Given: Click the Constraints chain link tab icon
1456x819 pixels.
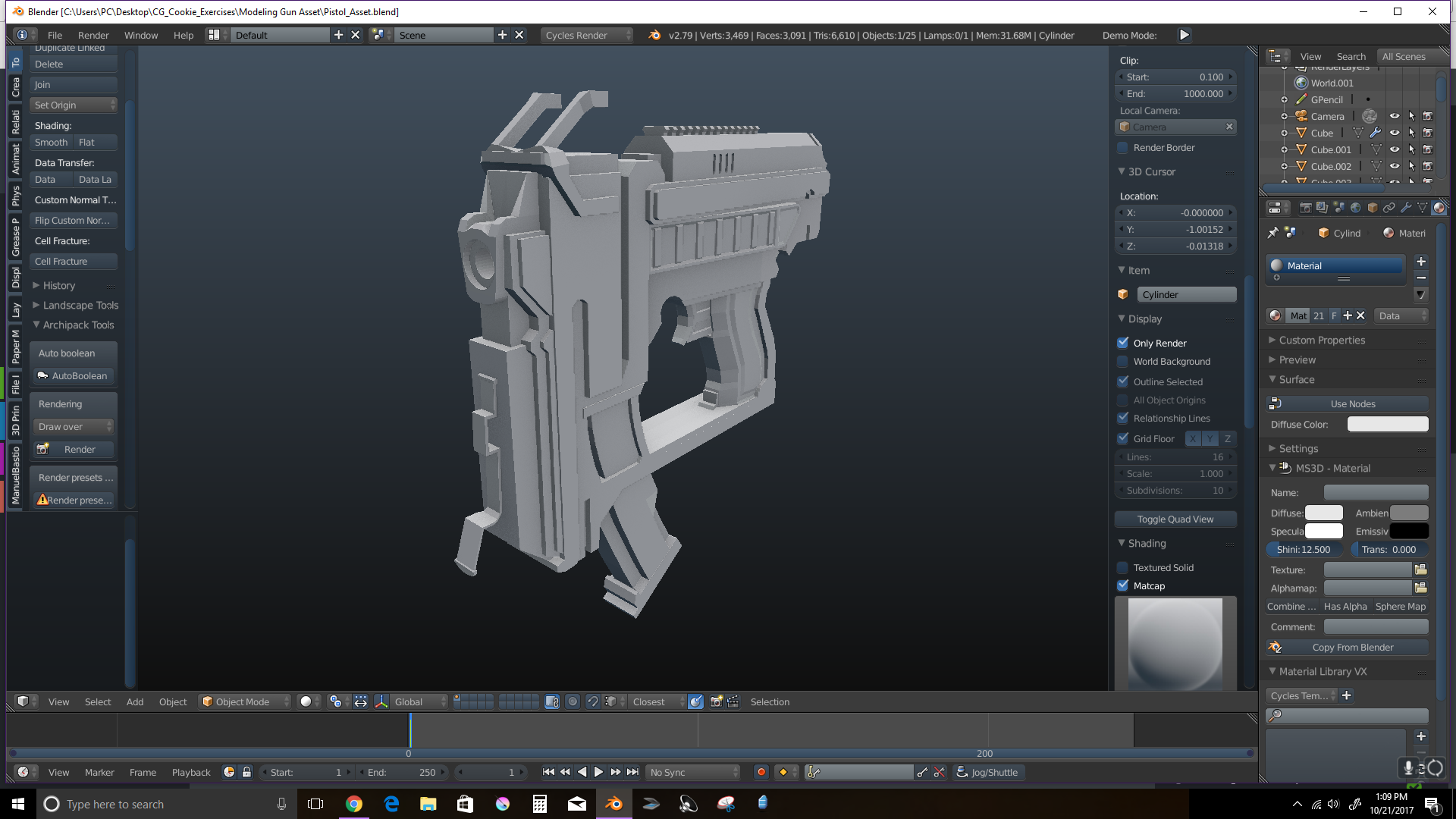Looking at the screenshot, I should point(1389,208).
